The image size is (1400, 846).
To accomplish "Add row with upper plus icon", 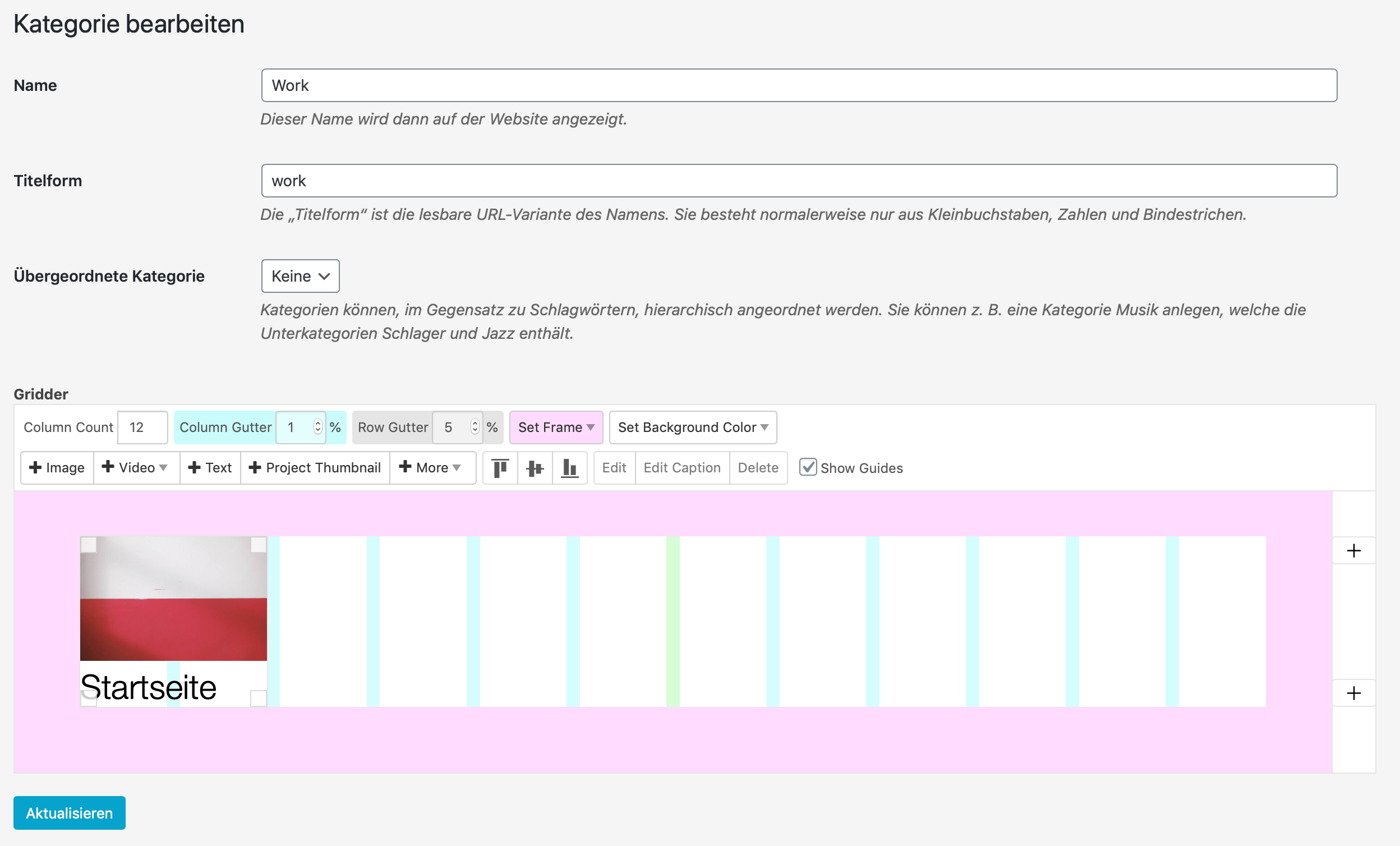I will click(x=1353, y=550).
